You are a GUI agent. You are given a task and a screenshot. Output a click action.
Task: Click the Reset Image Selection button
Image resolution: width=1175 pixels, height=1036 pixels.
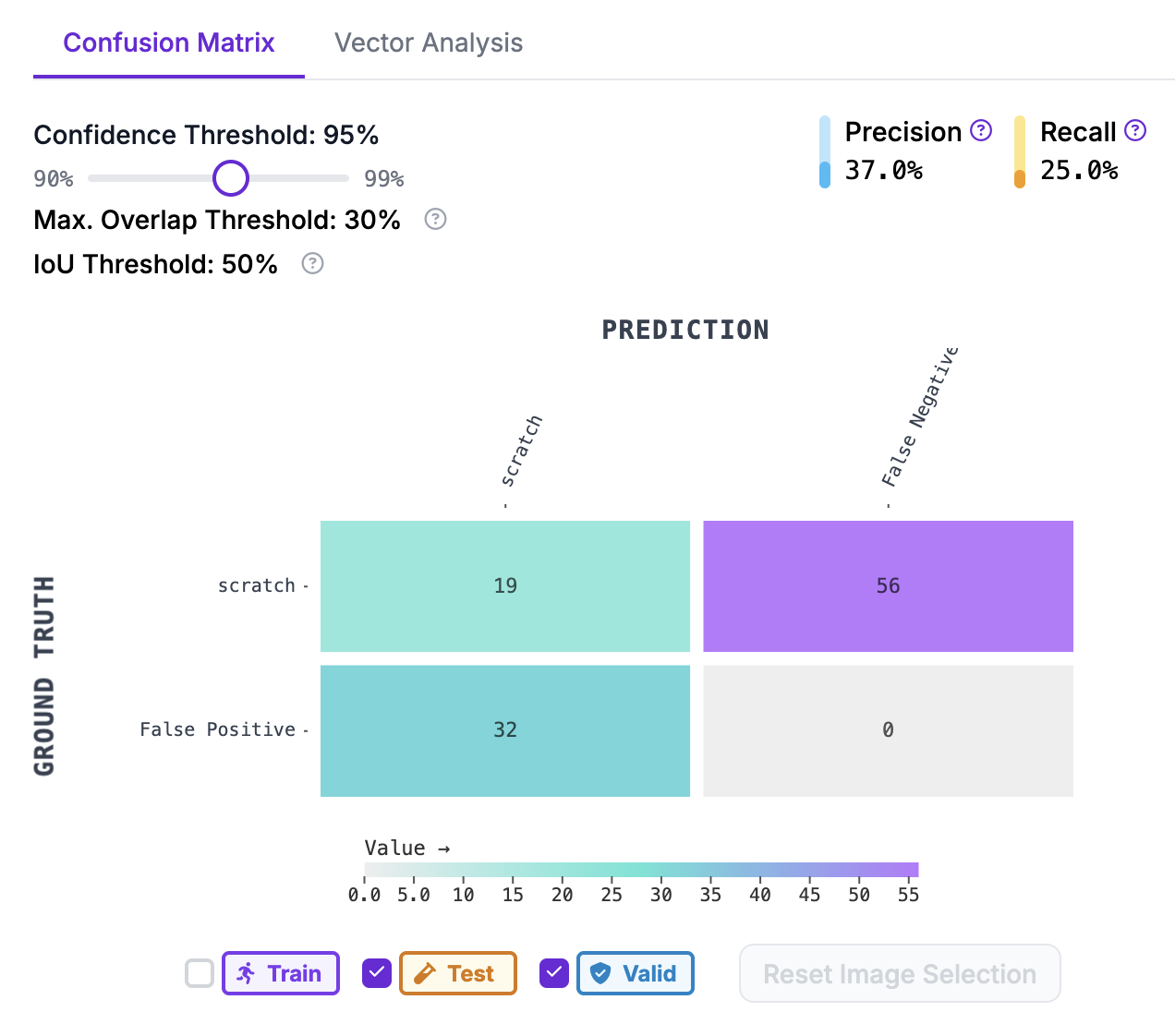(x=900, y=973)
